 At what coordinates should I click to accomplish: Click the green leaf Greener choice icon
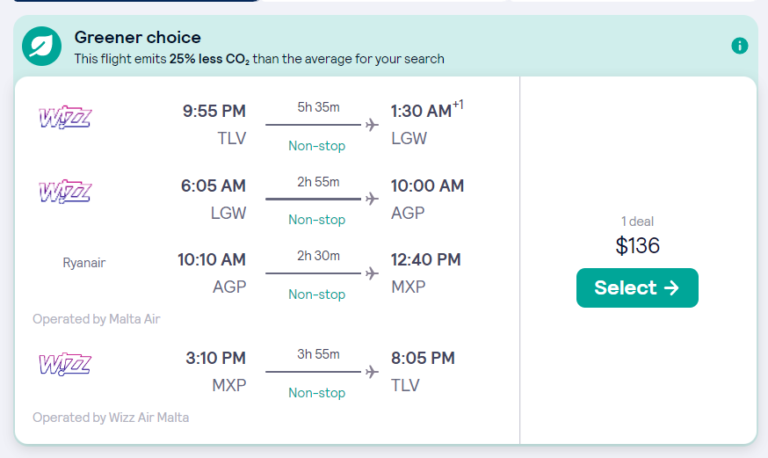coord(42,46)
